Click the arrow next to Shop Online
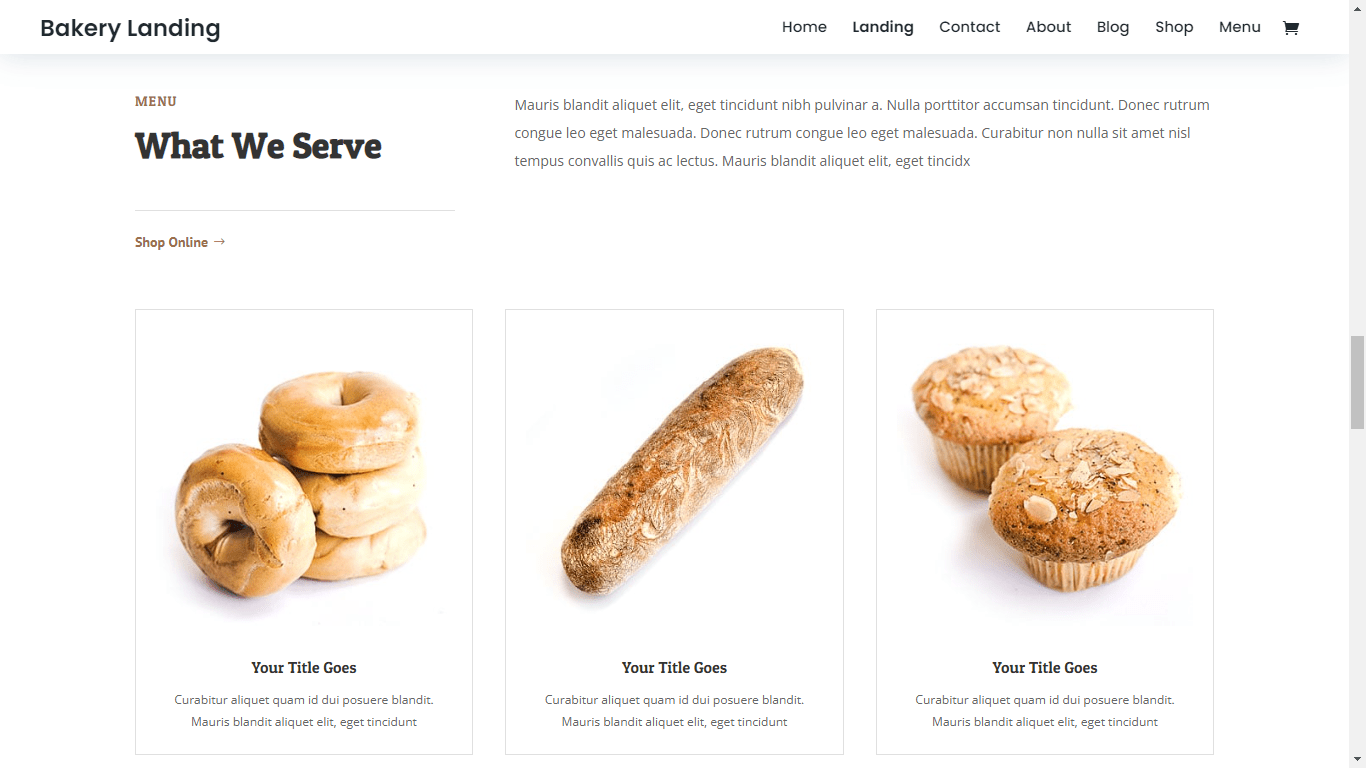This screenshot has width=1366, height=768. (219, 242)
